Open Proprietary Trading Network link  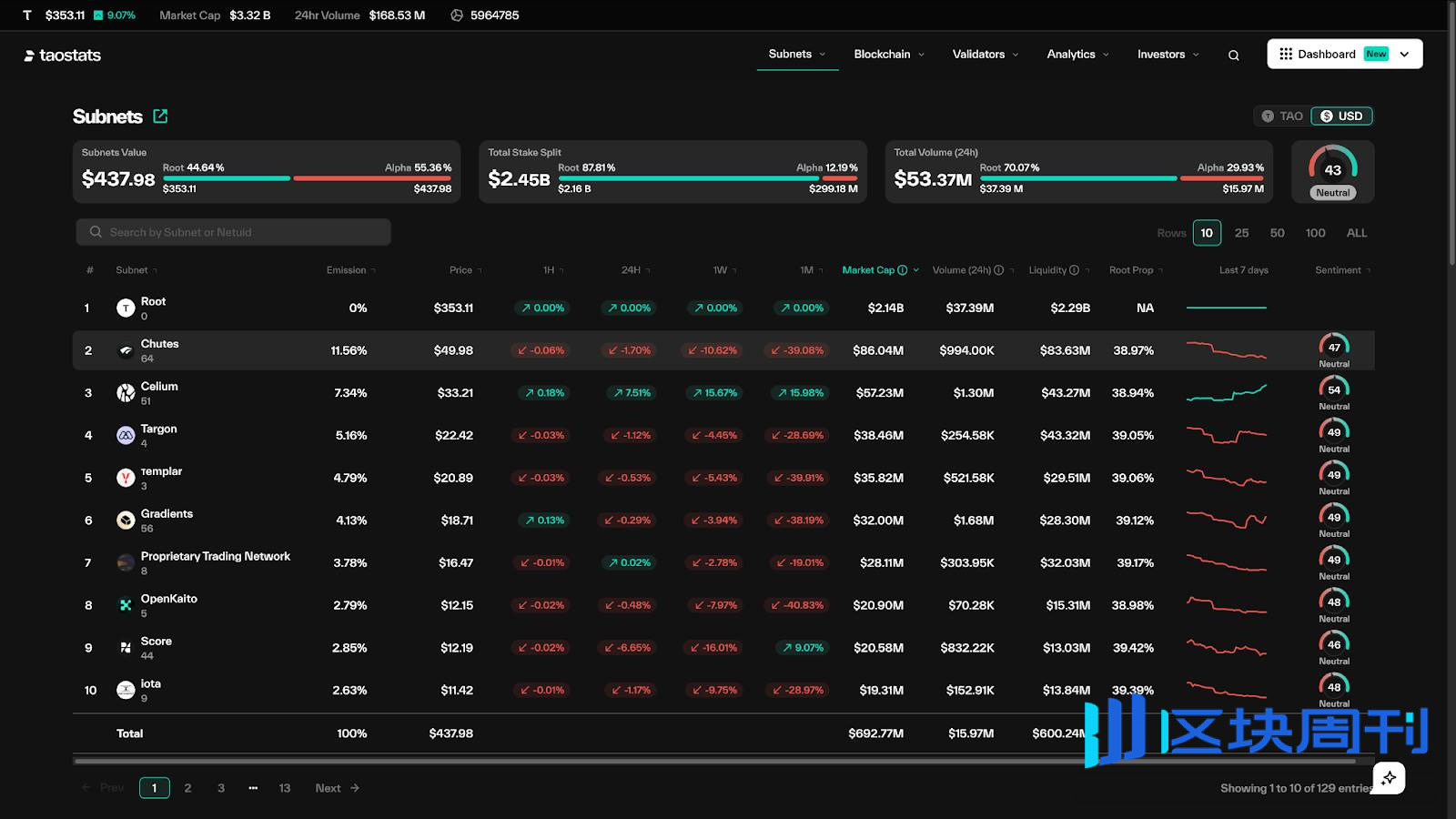[x=216, y=556]
